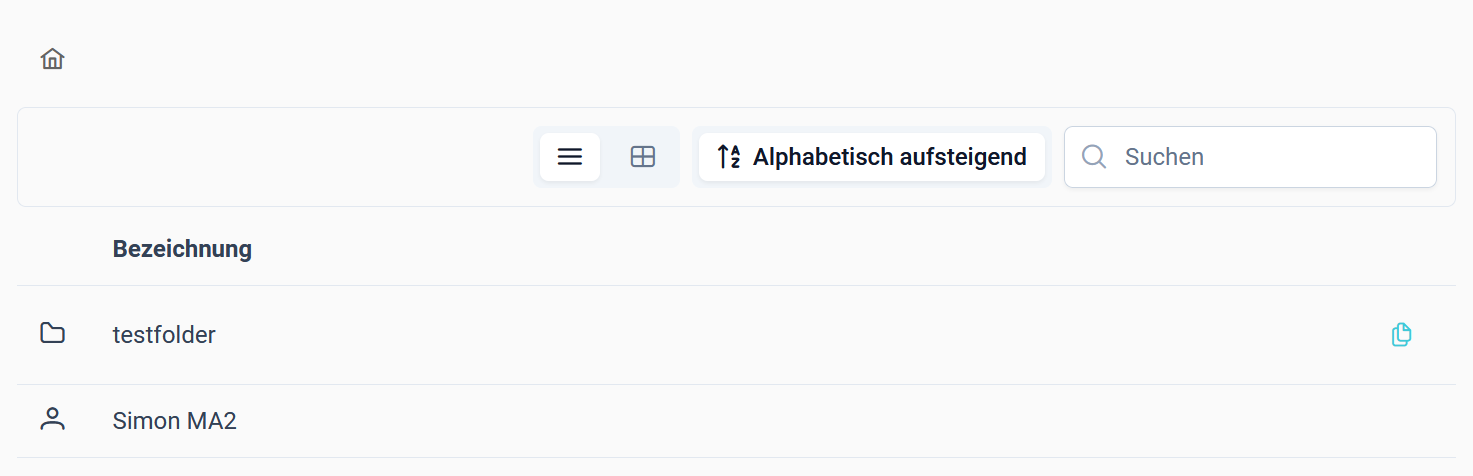
Task: Click the folder icon beside testfolder
Action: tap(52, 334)
